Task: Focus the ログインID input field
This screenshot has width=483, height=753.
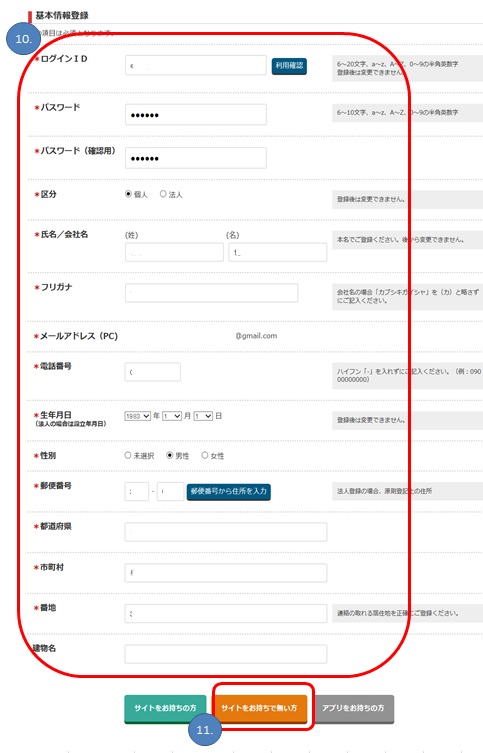Action: [196, 65]
